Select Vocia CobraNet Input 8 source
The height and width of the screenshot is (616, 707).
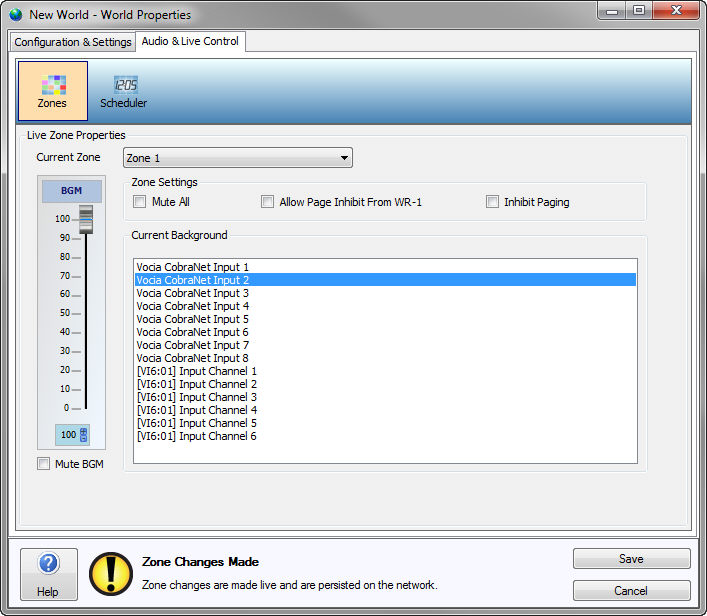point(193,358)
